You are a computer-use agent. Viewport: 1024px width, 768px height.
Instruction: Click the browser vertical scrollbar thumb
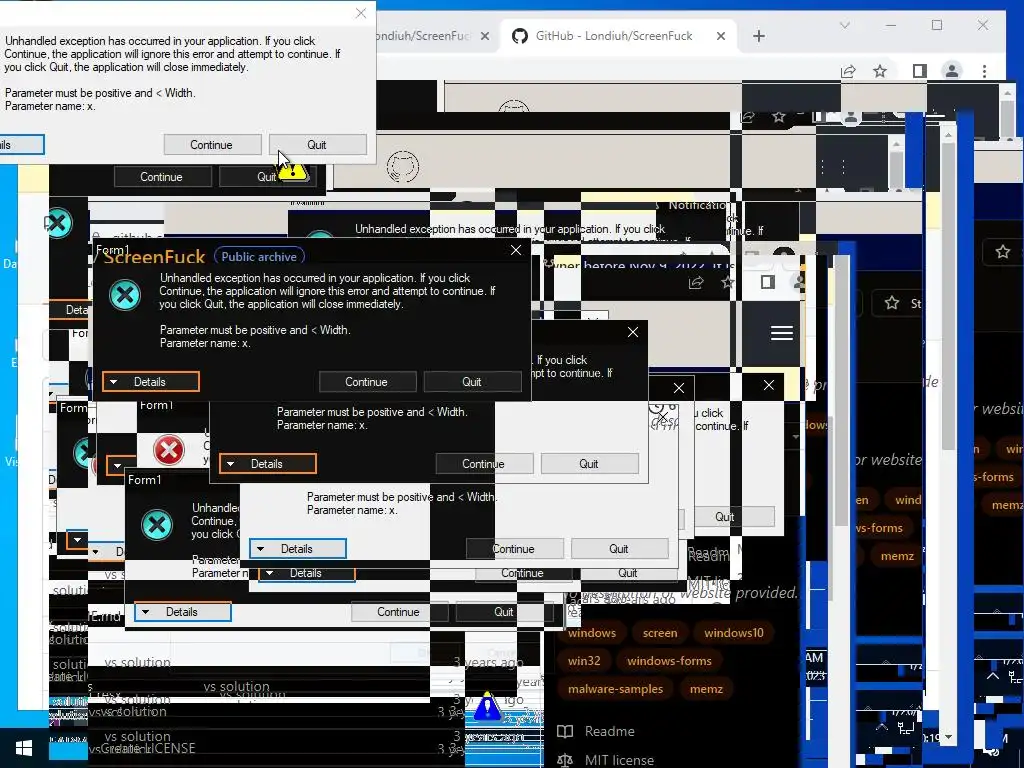pyautogui.click(x=949, y=294)
